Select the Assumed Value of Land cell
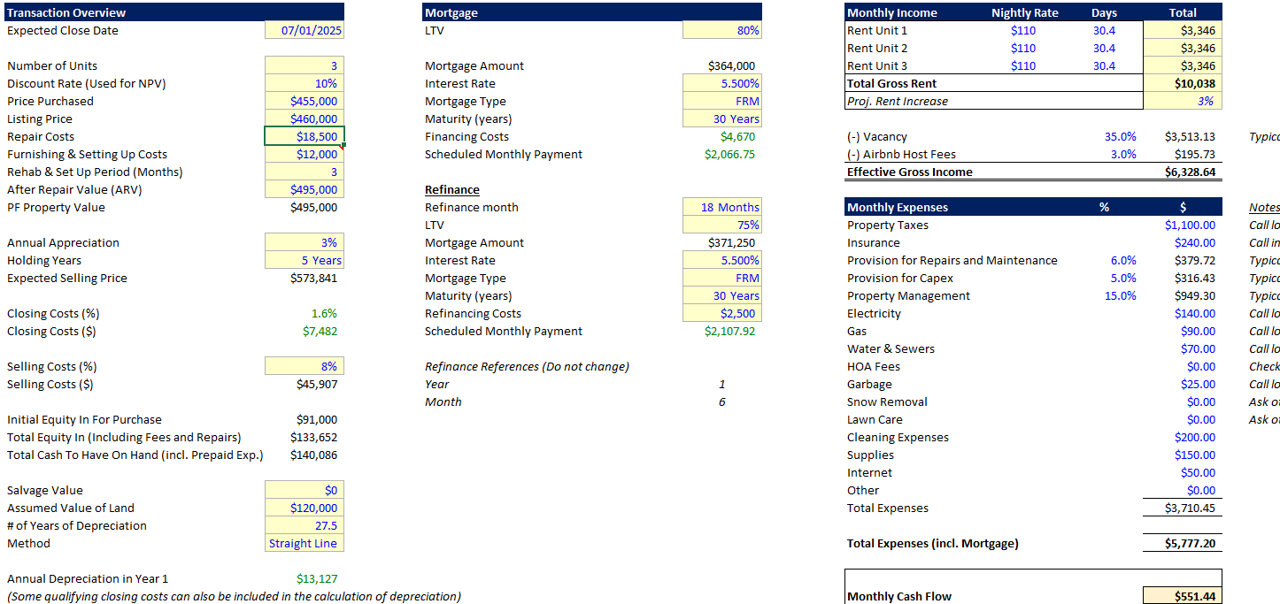Image resolution: width=1280 pixels, height=604 pixels. coord(304,508)
